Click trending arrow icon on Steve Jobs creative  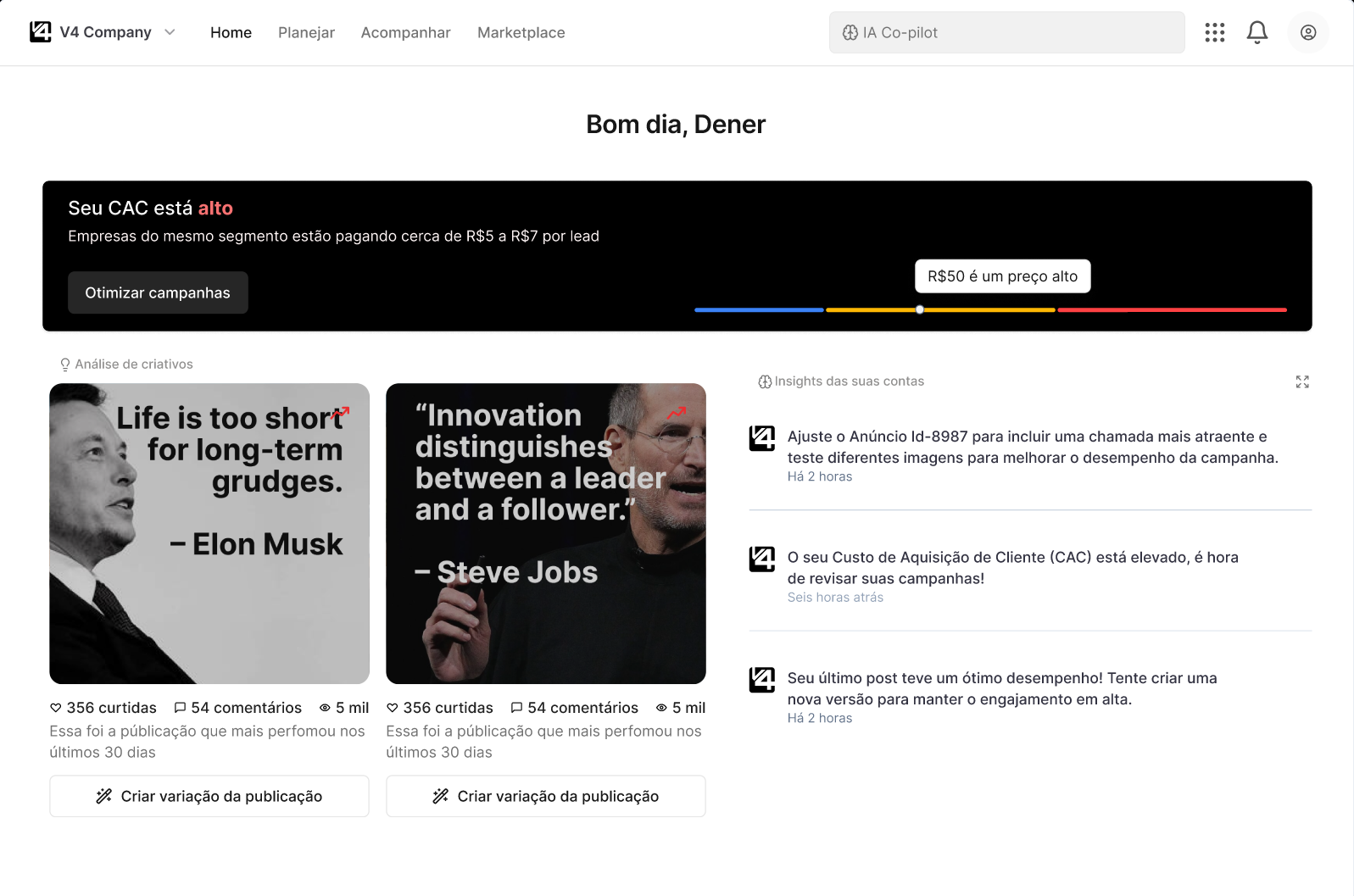pyautogui.click(x=677, y=414)
